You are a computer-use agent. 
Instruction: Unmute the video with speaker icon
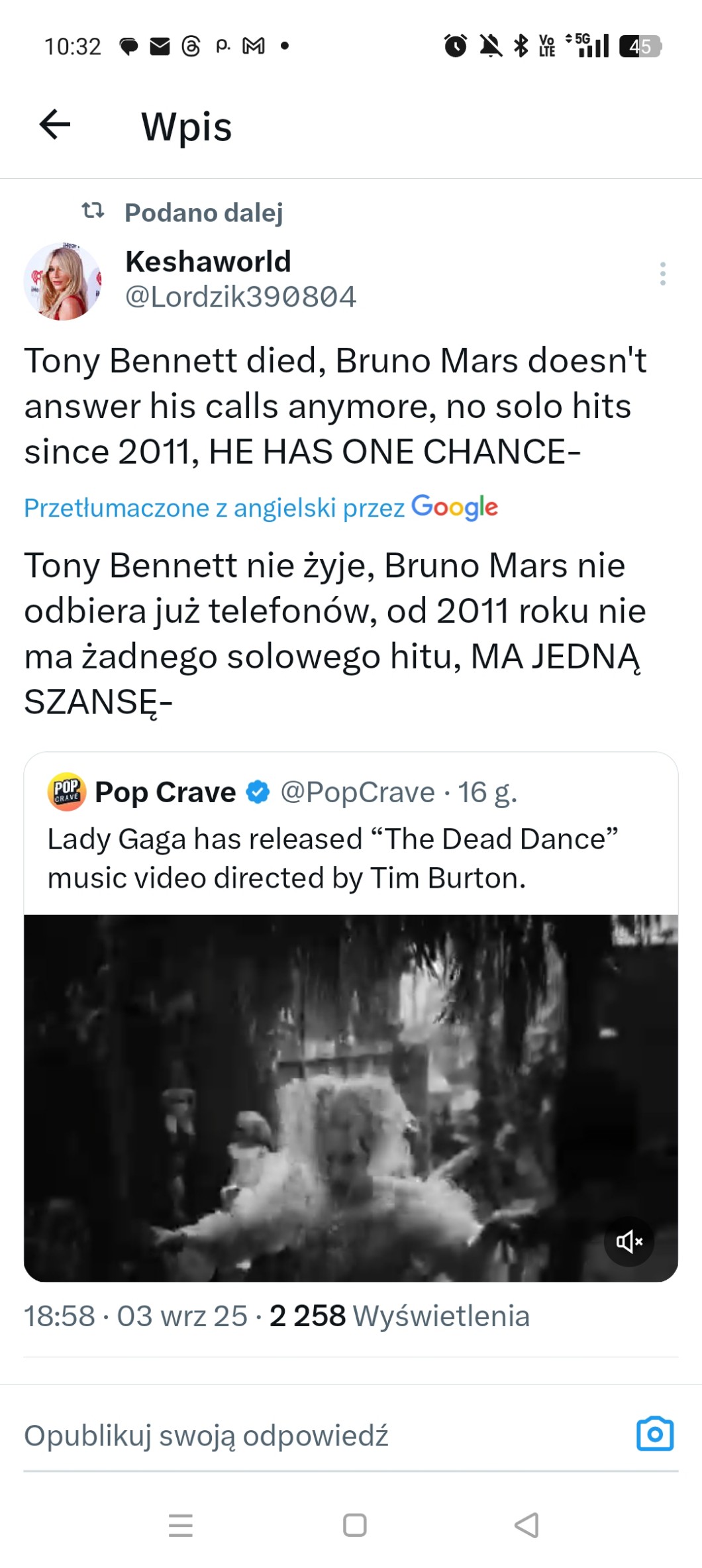(628, 1241)
